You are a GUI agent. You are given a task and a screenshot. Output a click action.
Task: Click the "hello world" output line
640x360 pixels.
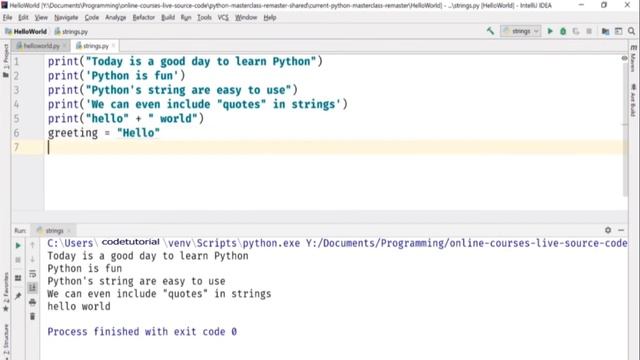click(x=79, y=306)
